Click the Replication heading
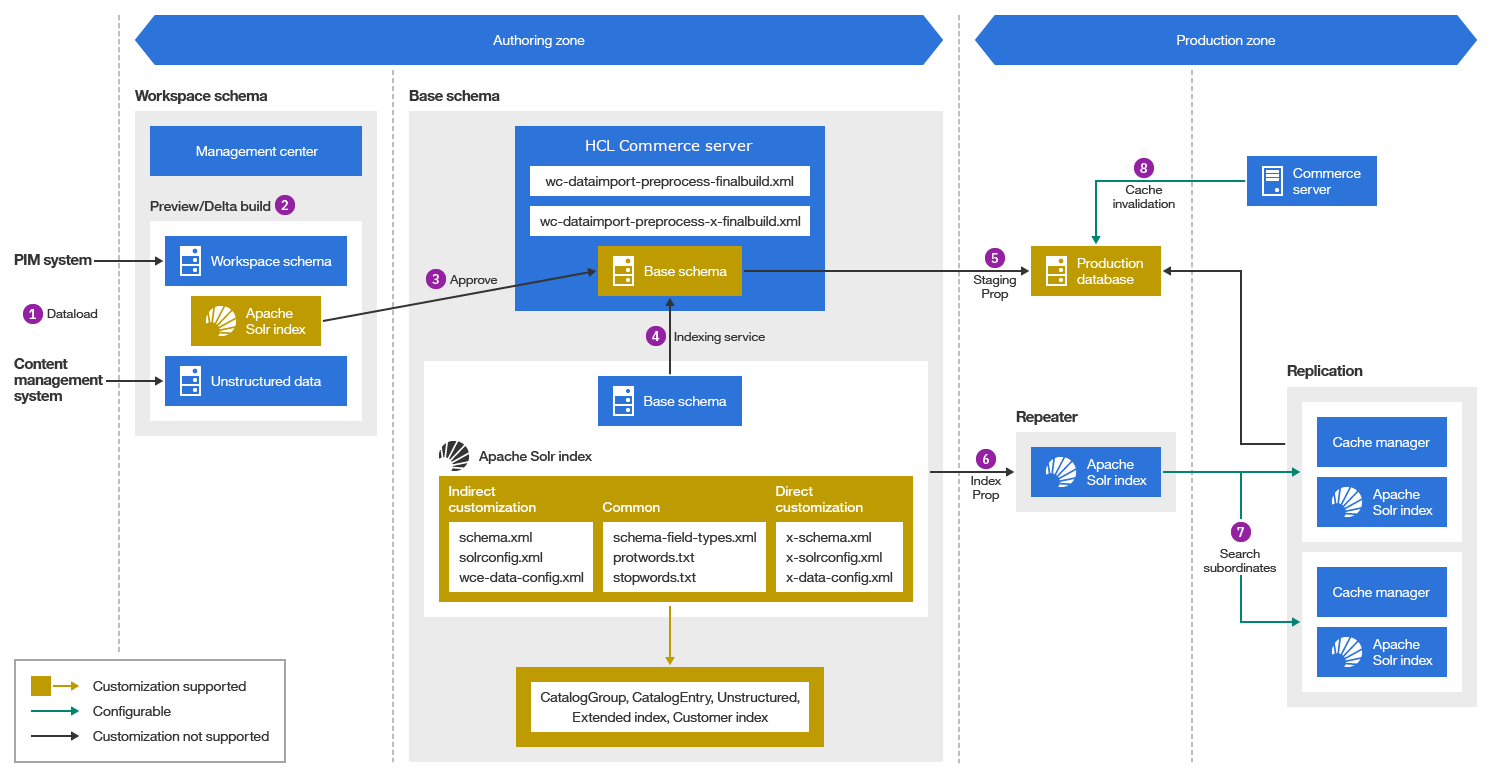This screenshot has height=776, width=1491. click(1325, 371)
